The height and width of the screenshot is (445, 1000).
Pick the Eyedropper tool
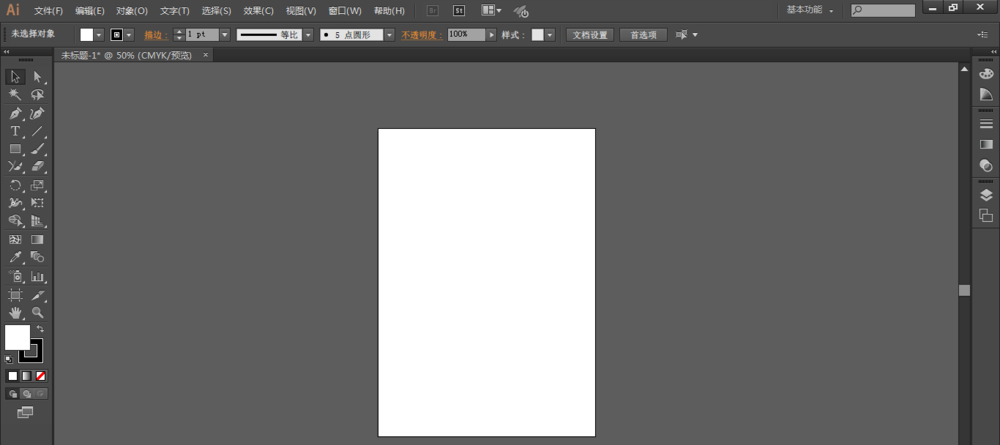(16, 258)
